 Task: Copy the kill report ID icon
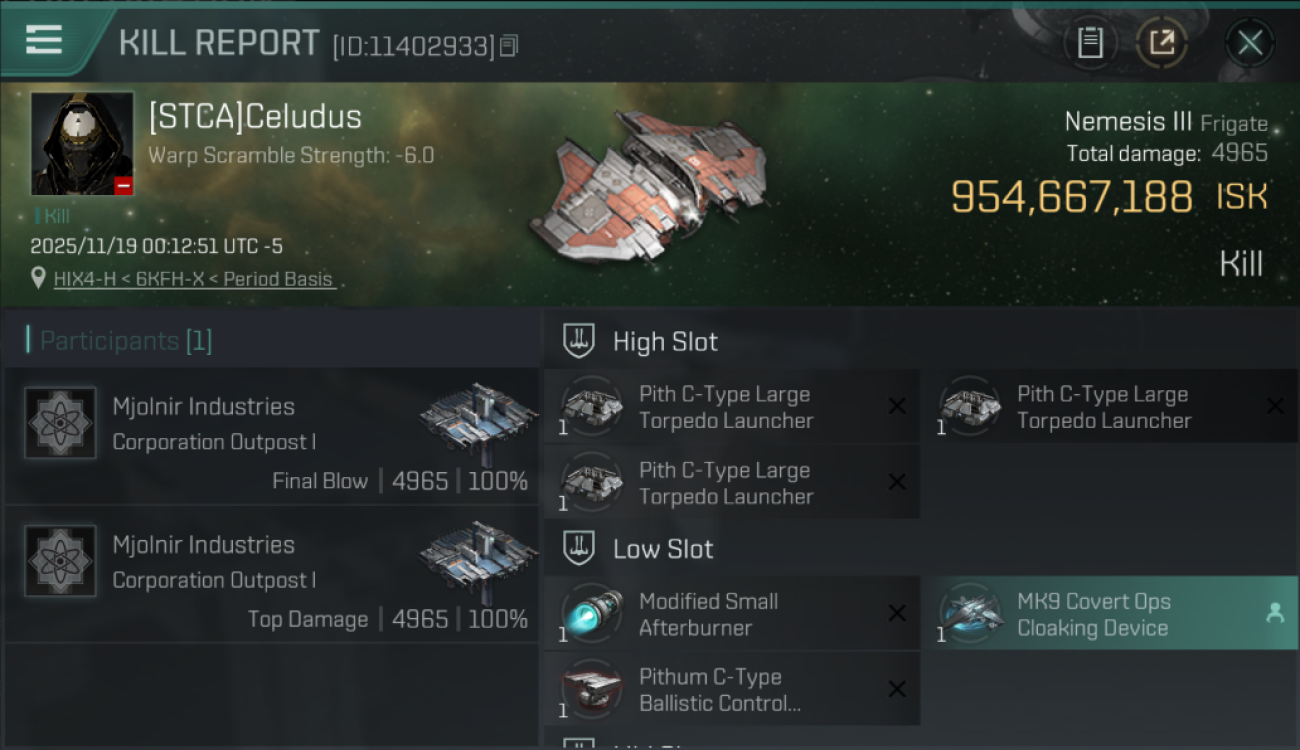(x=509, y=46)
